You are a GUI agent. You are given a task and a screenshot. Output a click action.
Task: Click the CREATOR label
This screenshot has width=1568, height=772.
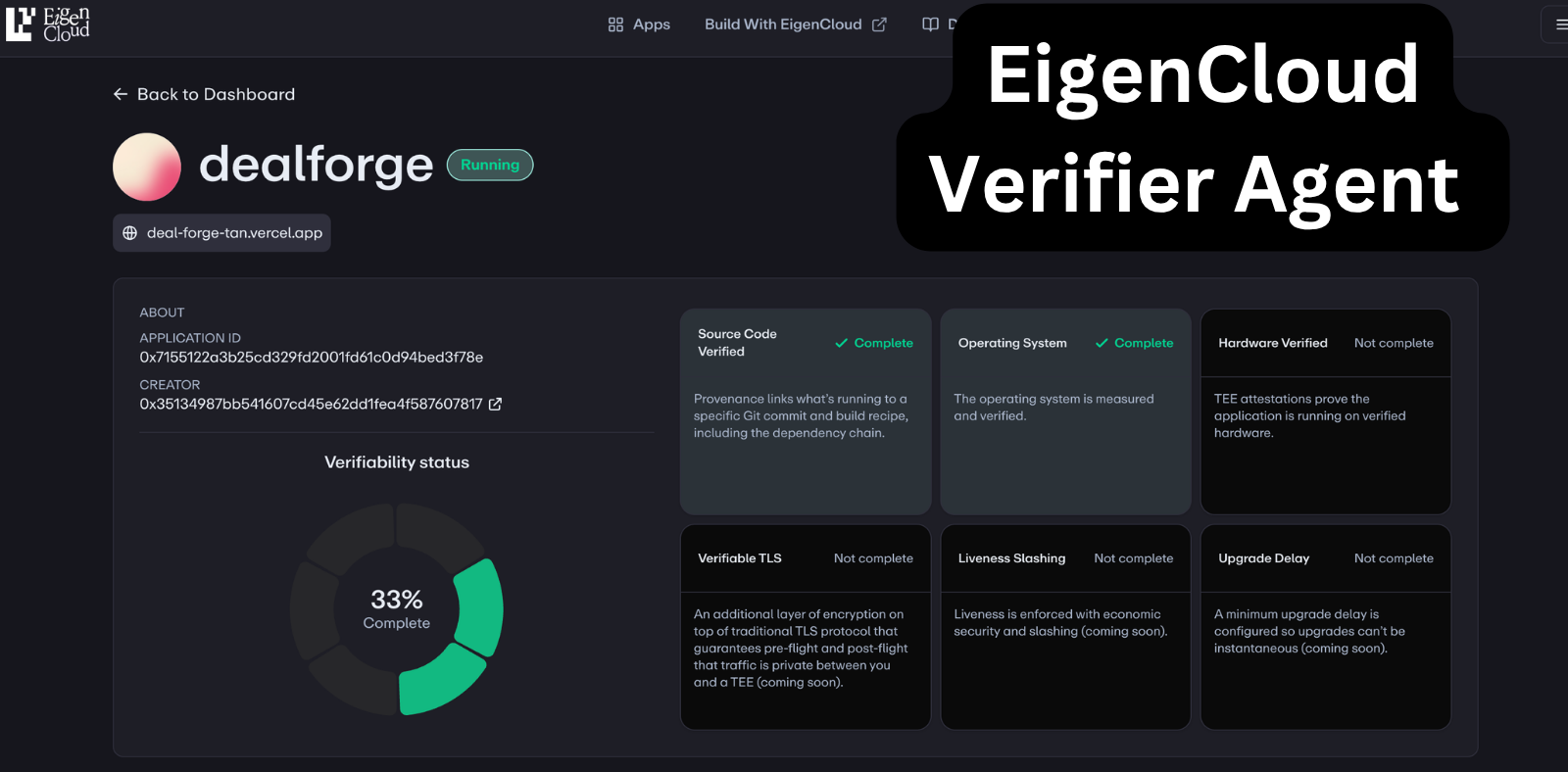click(170, 385)
